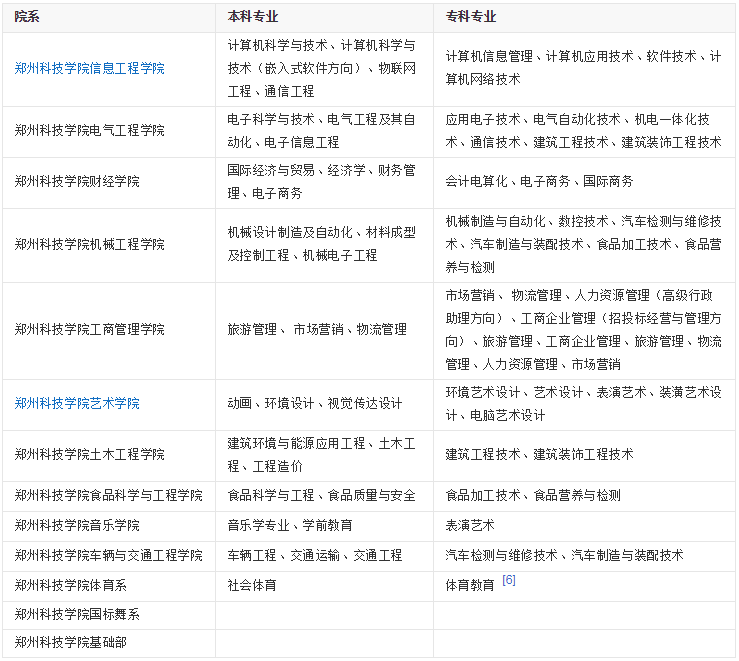739x661 pixels.
Task: Click the [6] reference footnote
Action: coord(509,580)
